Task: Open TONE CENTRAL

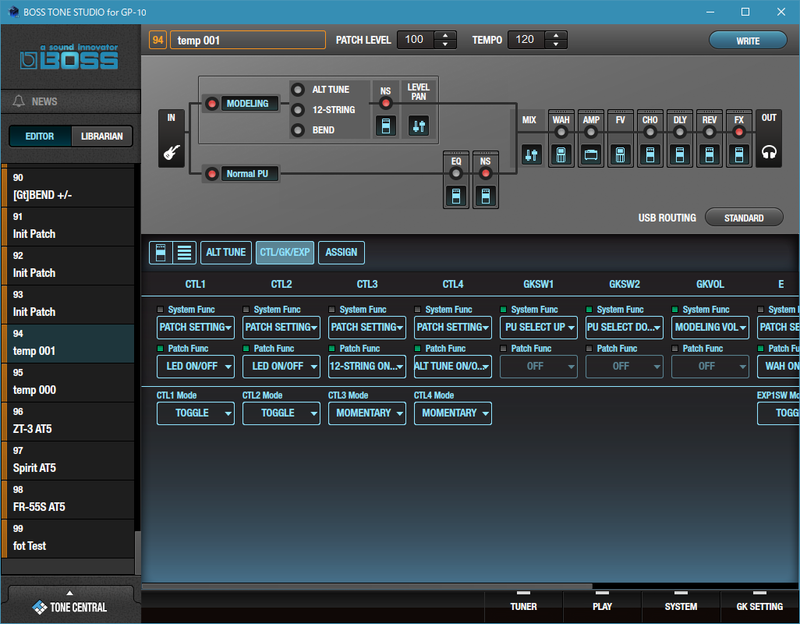Action: coord(70,607)
